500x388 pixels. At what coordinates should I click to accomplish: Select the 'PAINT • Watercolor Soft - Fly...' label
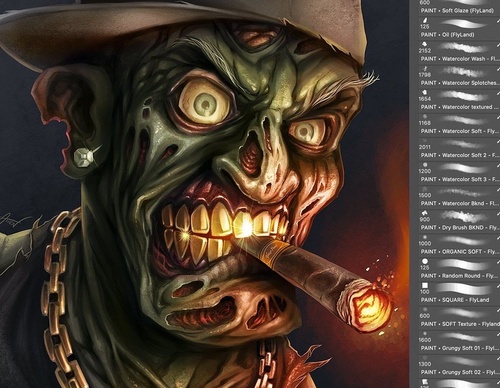tap(460, 131)
